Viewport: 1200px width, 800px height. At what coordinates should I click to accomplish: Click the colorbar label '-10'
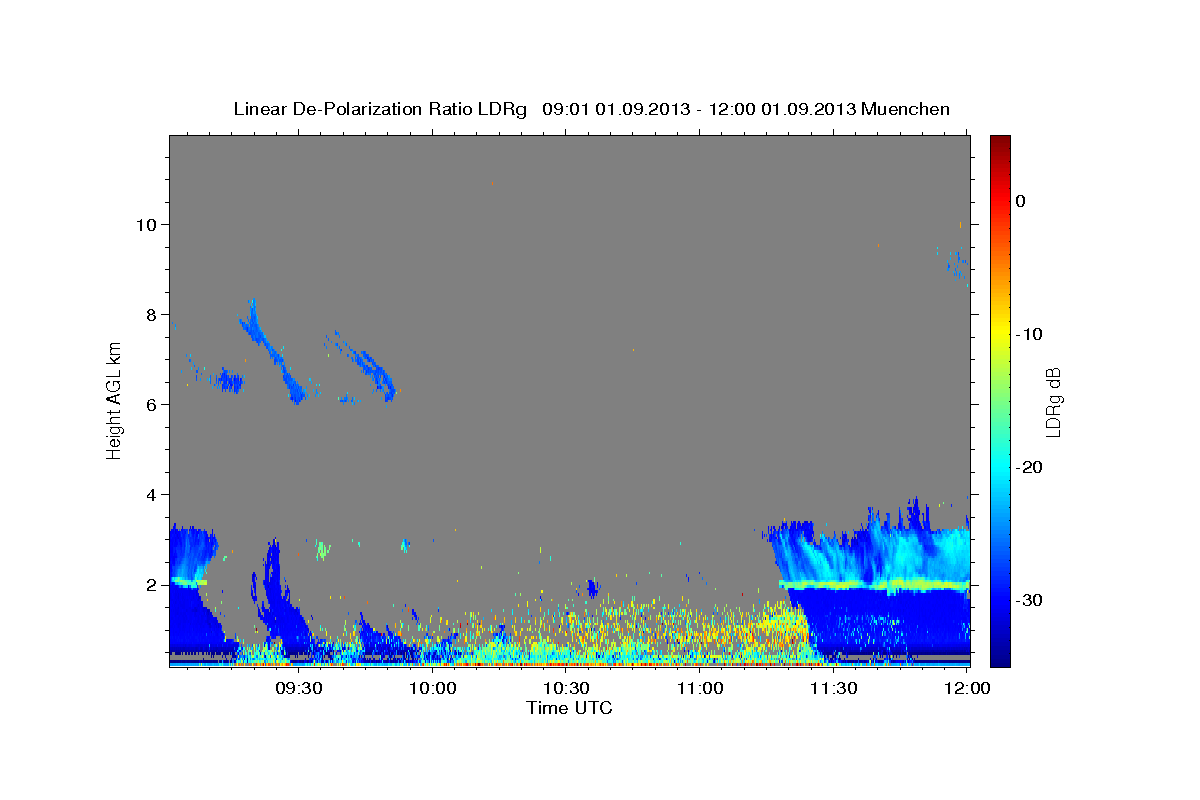[1028, 334]
